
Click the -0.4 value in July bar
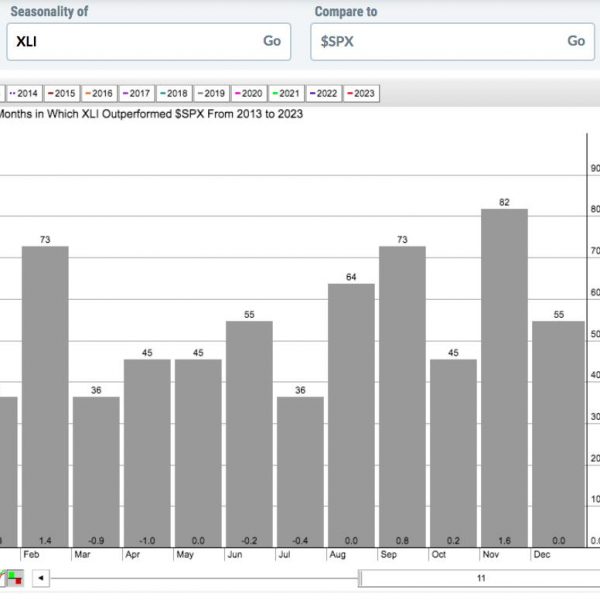(x=300, y=541)
